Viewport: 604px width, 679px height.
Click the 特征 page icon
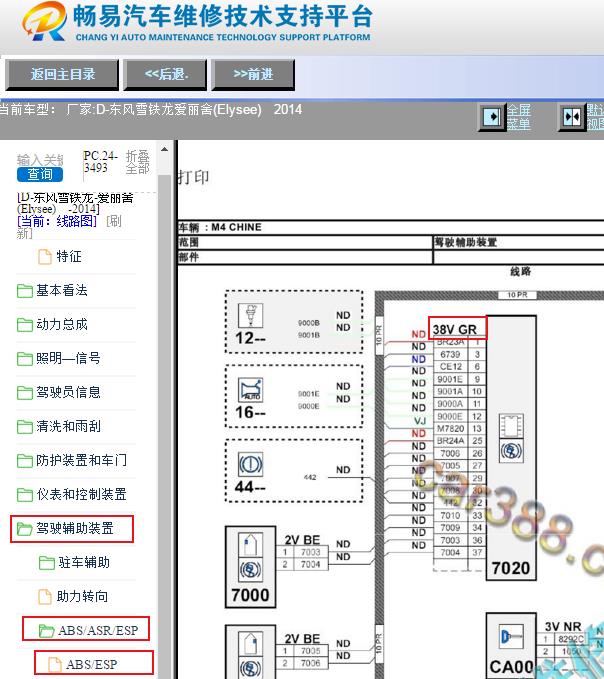point(45,256)
